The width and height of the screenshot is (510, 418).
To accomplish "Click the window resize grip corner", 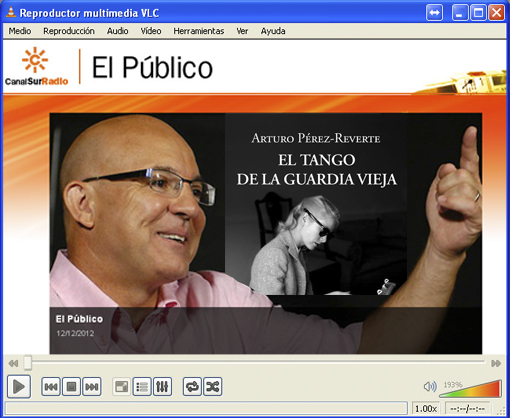I will click(501, 411).
